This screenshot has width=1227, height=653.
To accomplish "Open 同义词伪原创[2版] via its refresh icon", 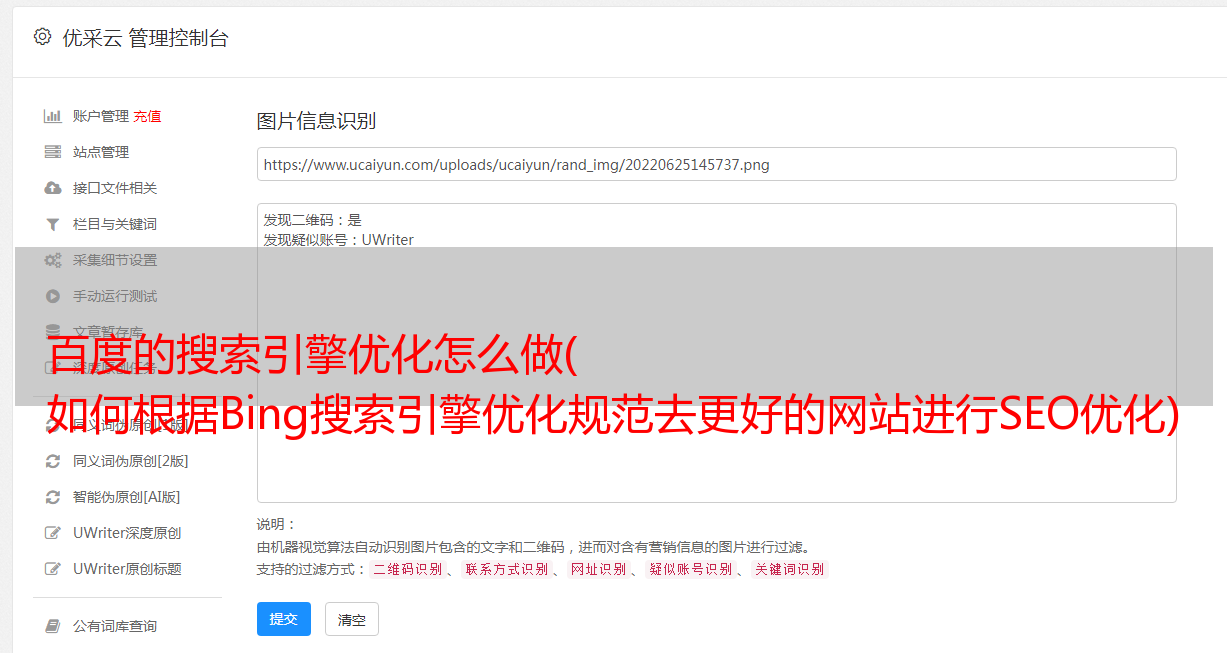I will [53, 461].
